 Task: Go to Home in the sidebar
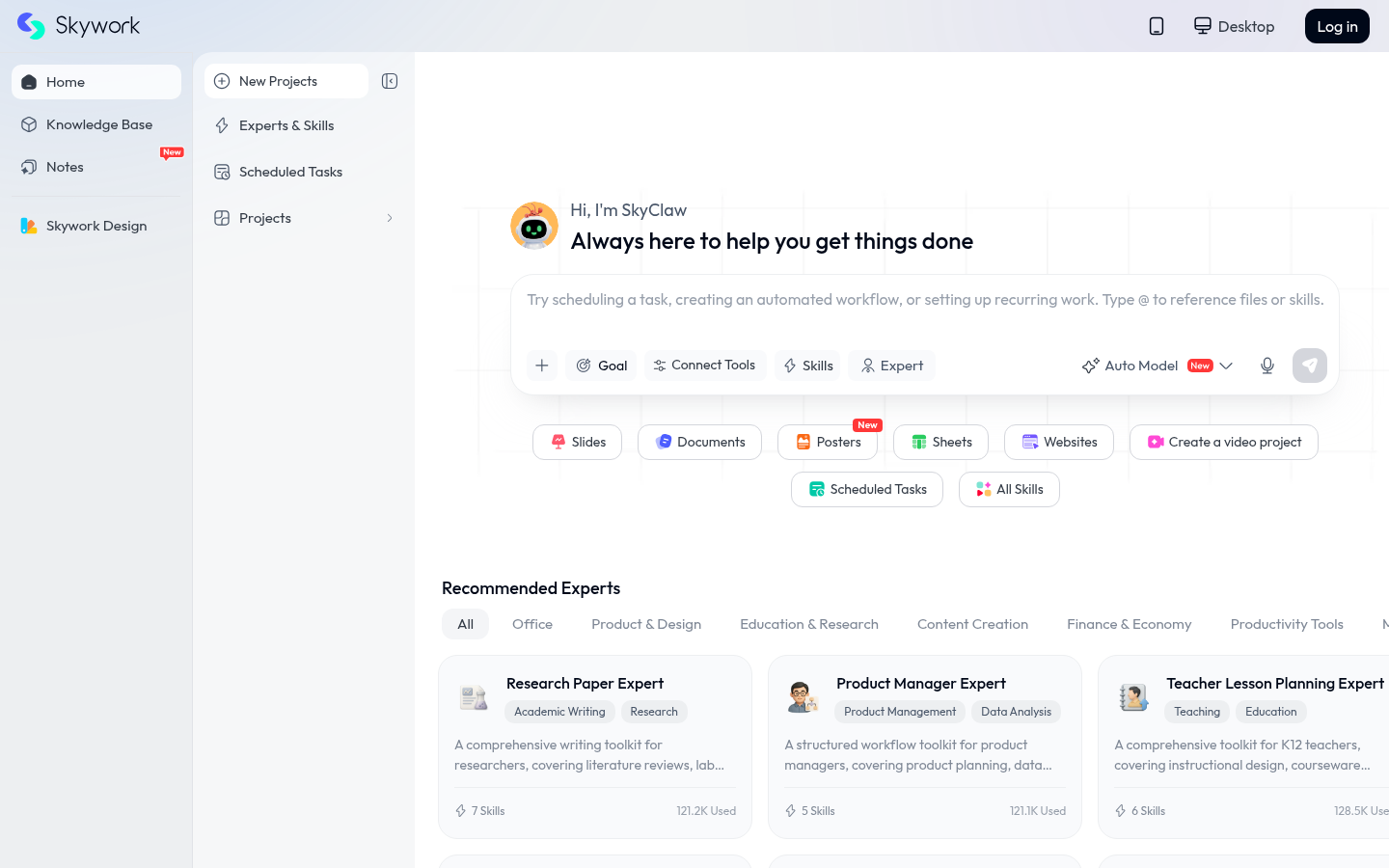point(96,82)
